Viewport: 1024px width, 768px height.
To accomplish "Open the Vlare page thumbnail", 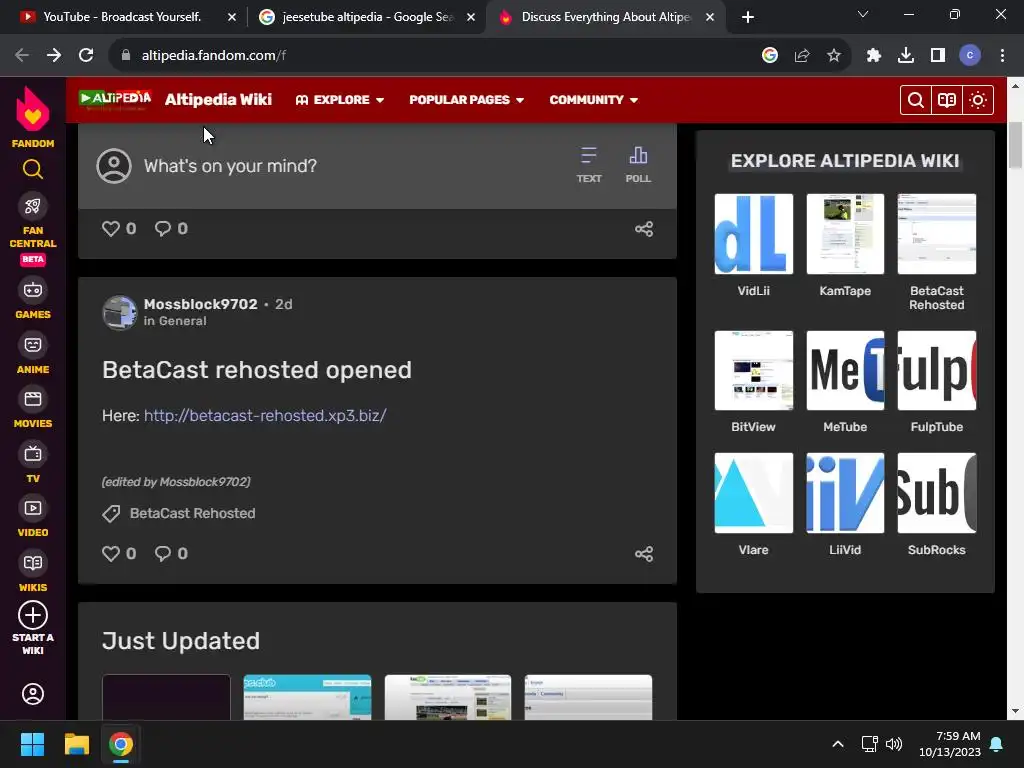I will 754,493.
